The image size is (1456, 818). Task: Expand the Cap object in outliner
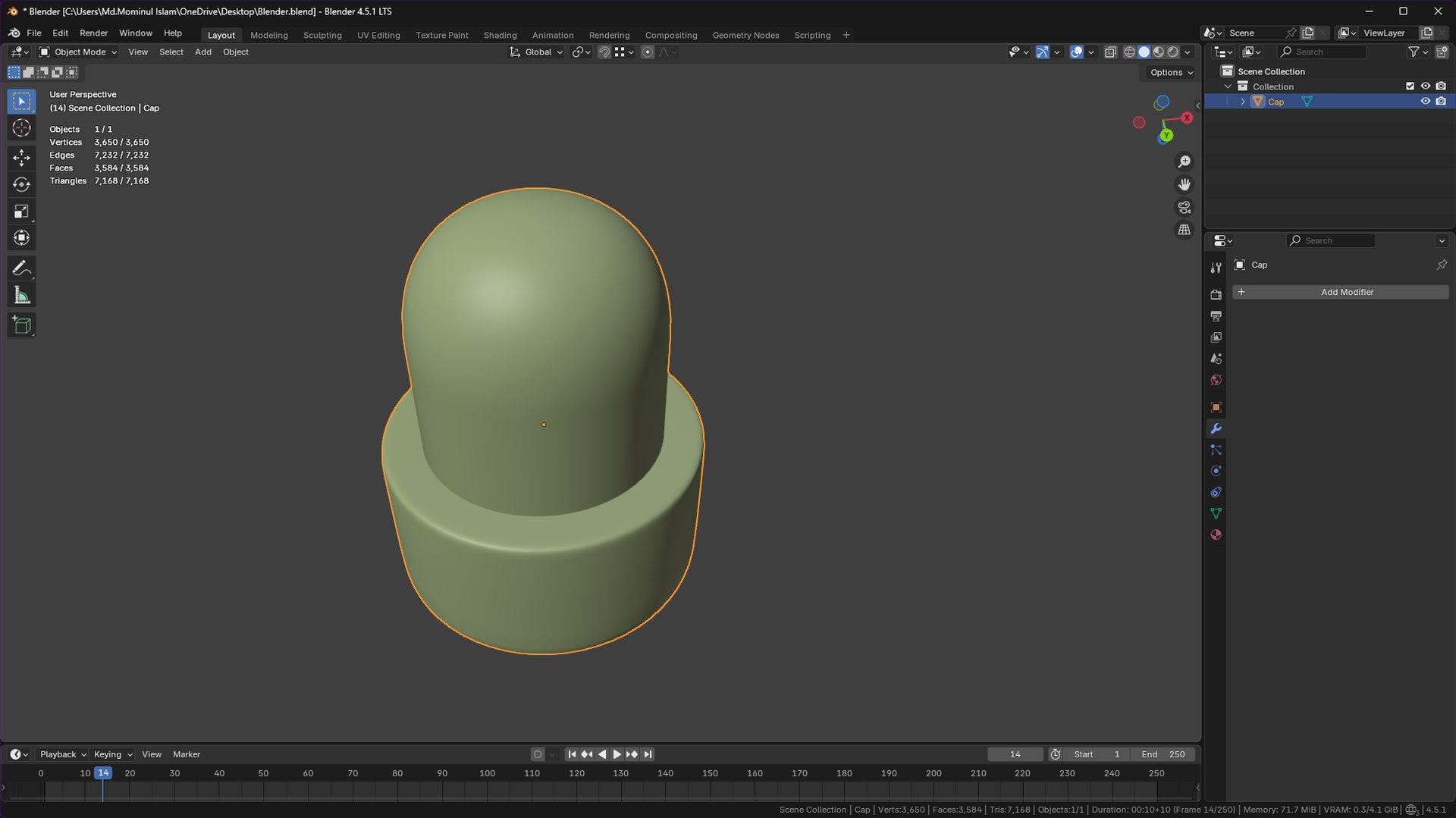pos(1242,101)
